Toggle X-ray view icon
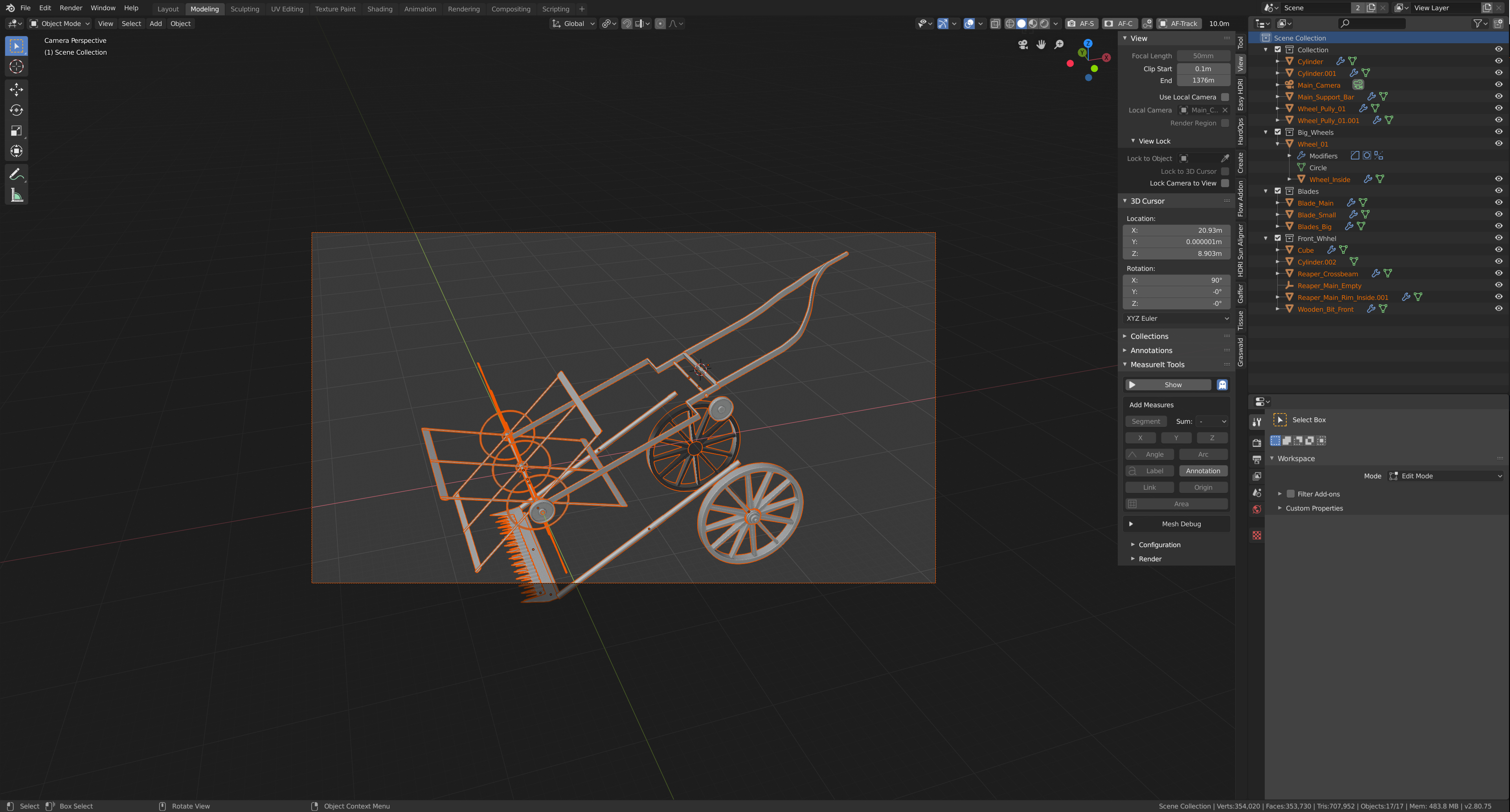 pyautogui.click(x=995, y=24)
